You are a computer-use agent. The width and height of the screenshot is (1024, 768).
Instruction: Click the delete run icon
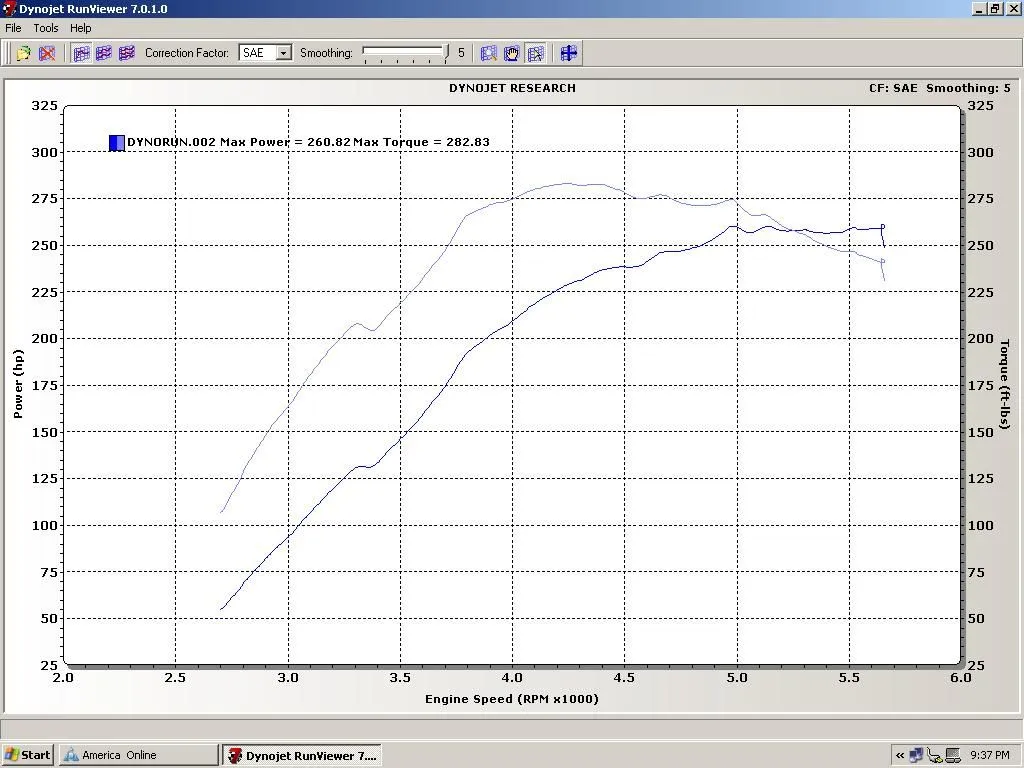click(47, 53)
